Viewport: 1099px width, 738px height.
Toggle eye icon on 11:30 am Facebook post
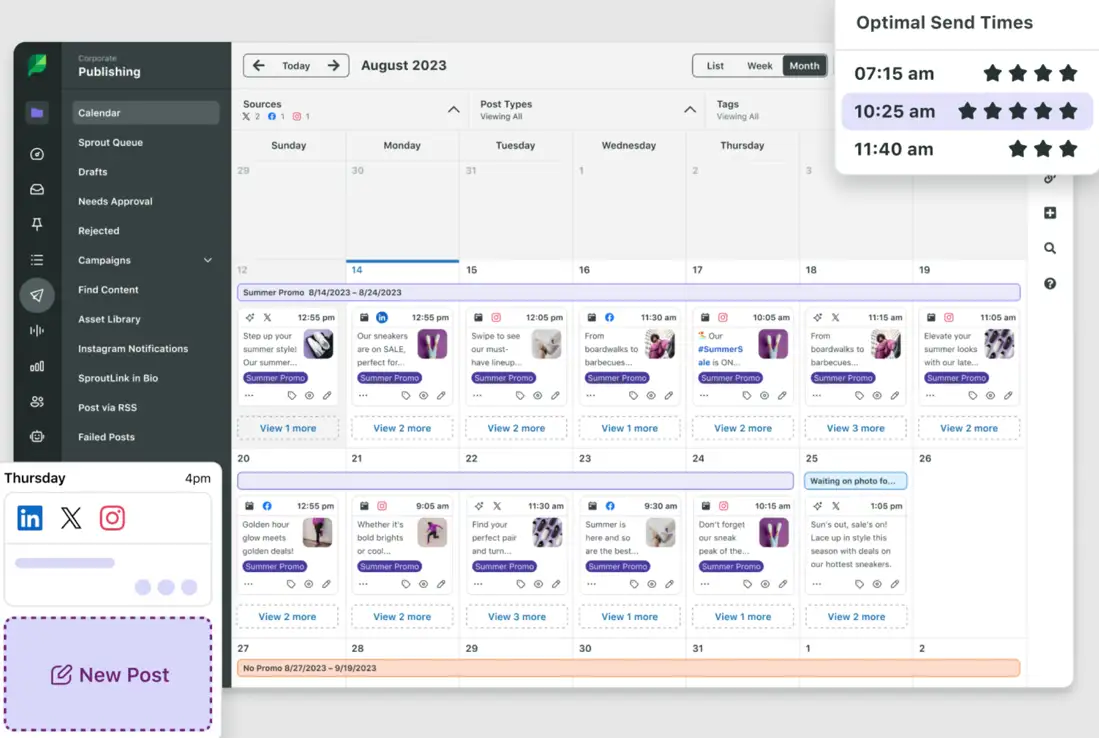click(x=651, y=395)
